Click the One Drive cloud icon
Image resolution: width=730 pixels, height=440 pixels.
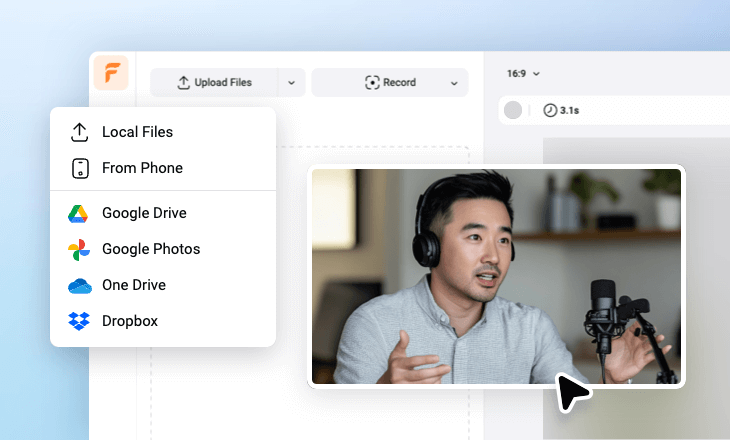click(x=80, y=286)
